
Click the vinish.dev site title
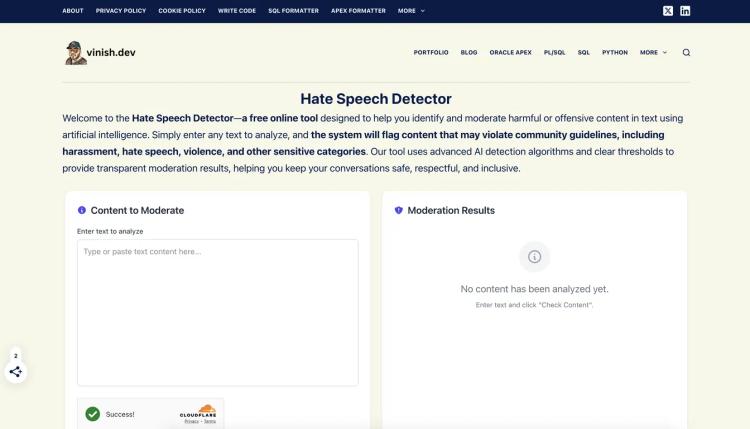coord(111,53)
